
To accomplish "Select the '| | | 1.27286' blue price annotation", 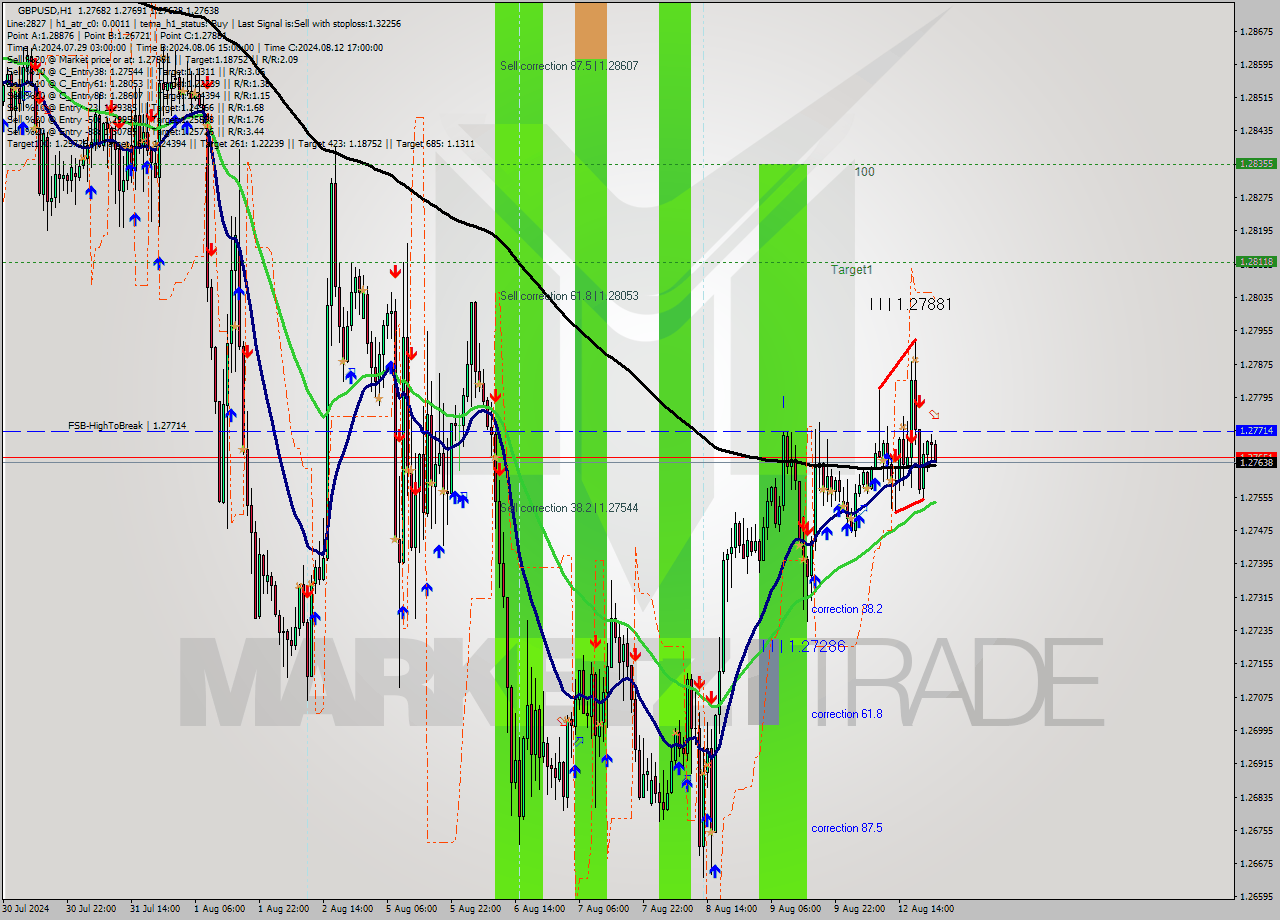I will point(804,647).
